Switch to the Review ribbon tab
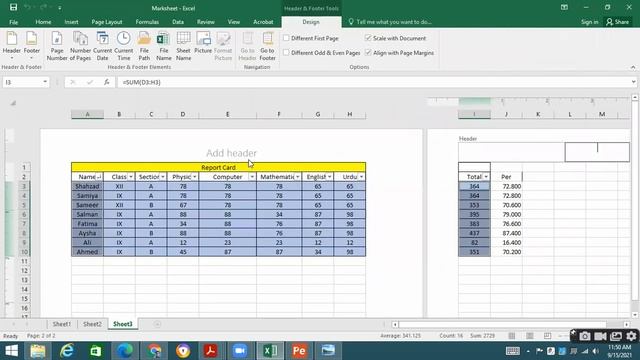The image size is (640, 360). point(206,22)
